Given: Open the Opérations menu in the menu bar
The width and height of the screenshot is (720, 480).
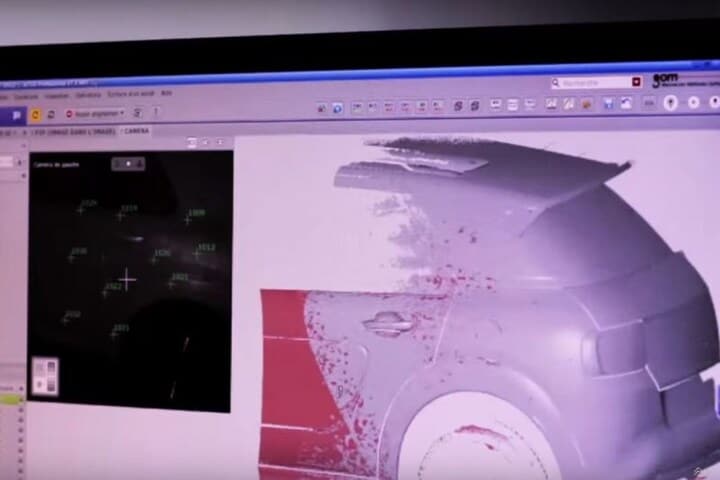Looking at the screenshot, I should [88, 96].
